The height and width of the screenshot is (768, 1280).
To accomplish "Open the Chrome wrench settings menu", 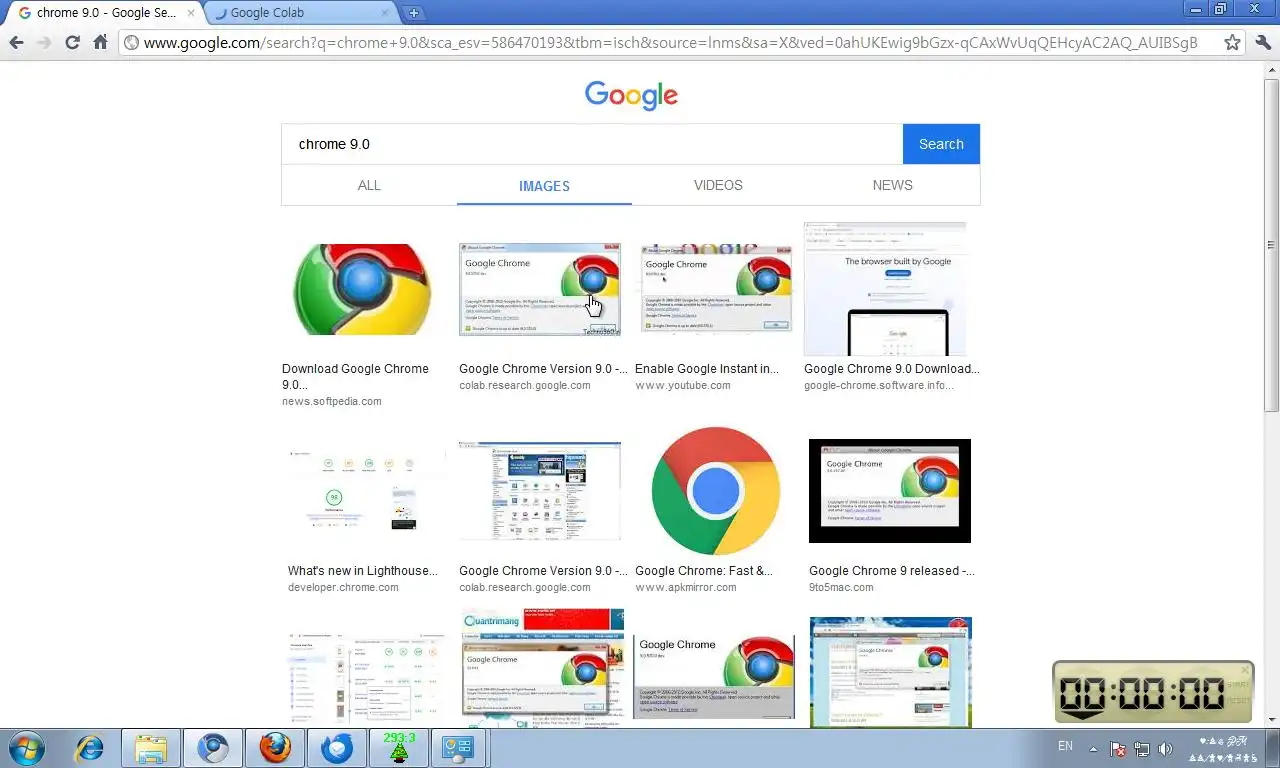I will 1262,42.
